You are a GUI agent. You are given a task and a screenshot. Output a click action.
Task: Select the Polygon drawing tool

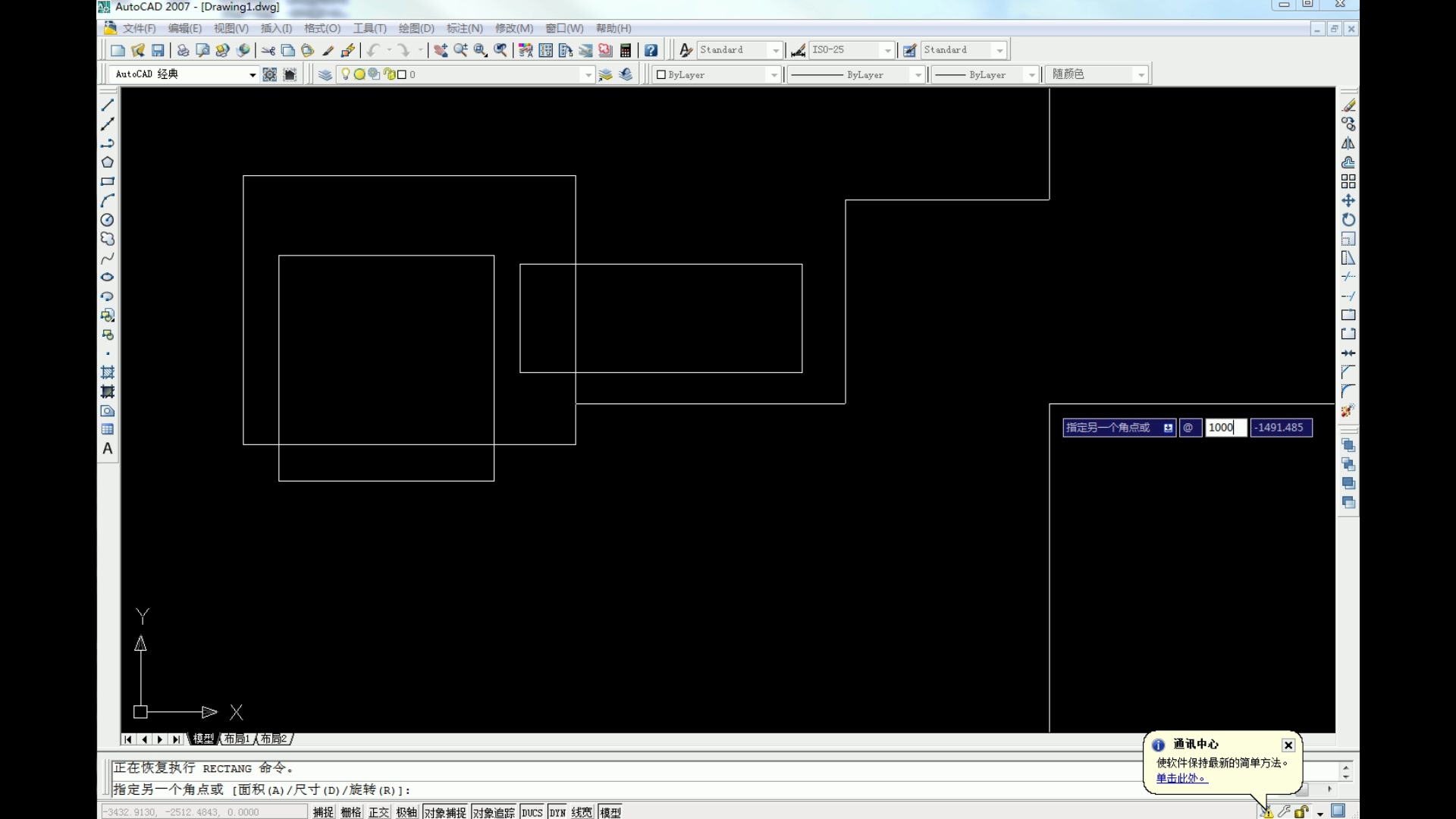tap(108, 162)
